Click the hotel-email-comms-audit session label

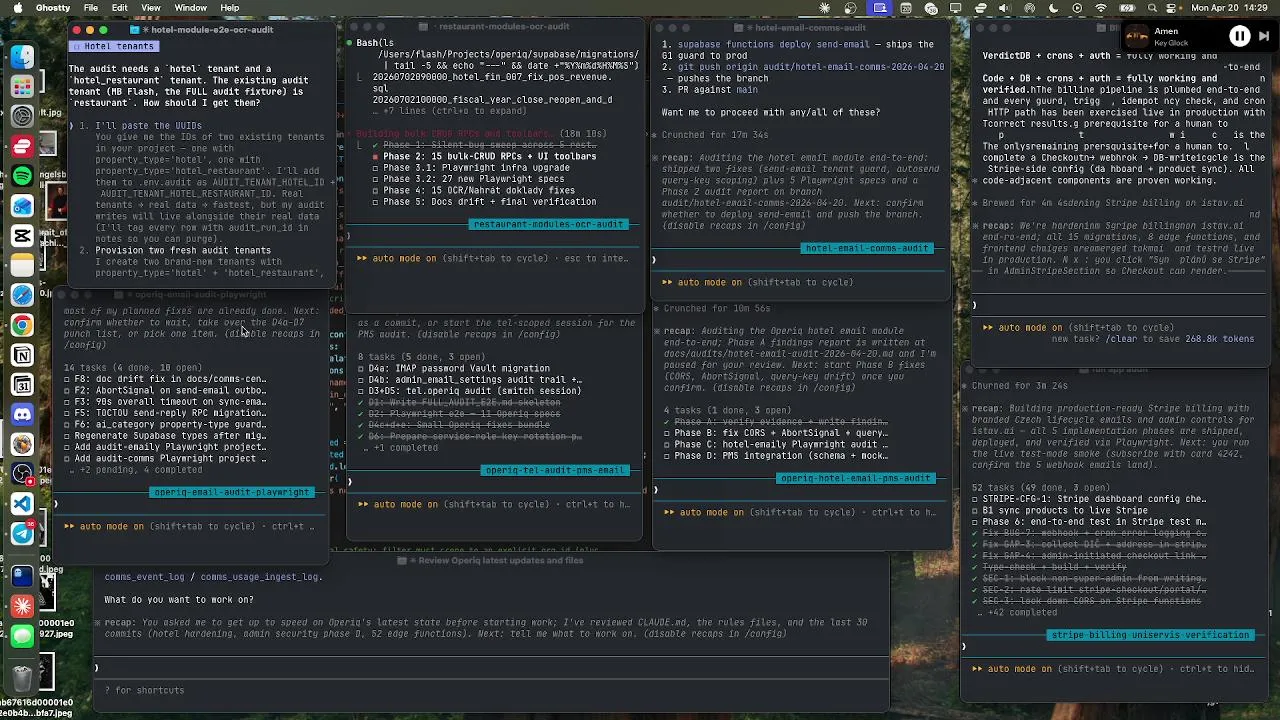click(x=867, y=248)
